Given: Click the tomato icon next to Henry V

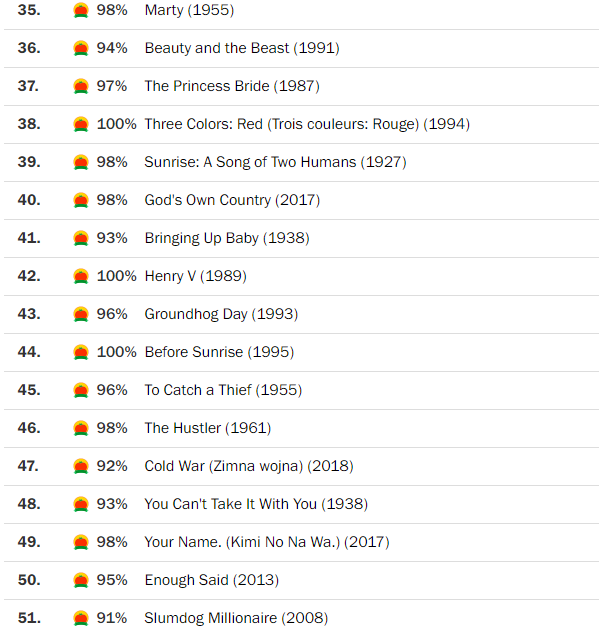Looking at the screenshot, I should 81,276.
